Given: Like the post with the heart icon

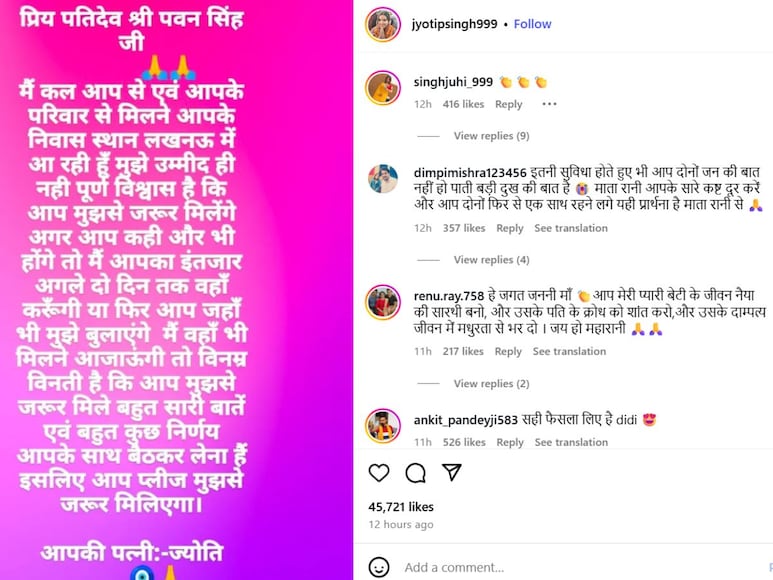Looking at the screenshot, I should (379, 473).
